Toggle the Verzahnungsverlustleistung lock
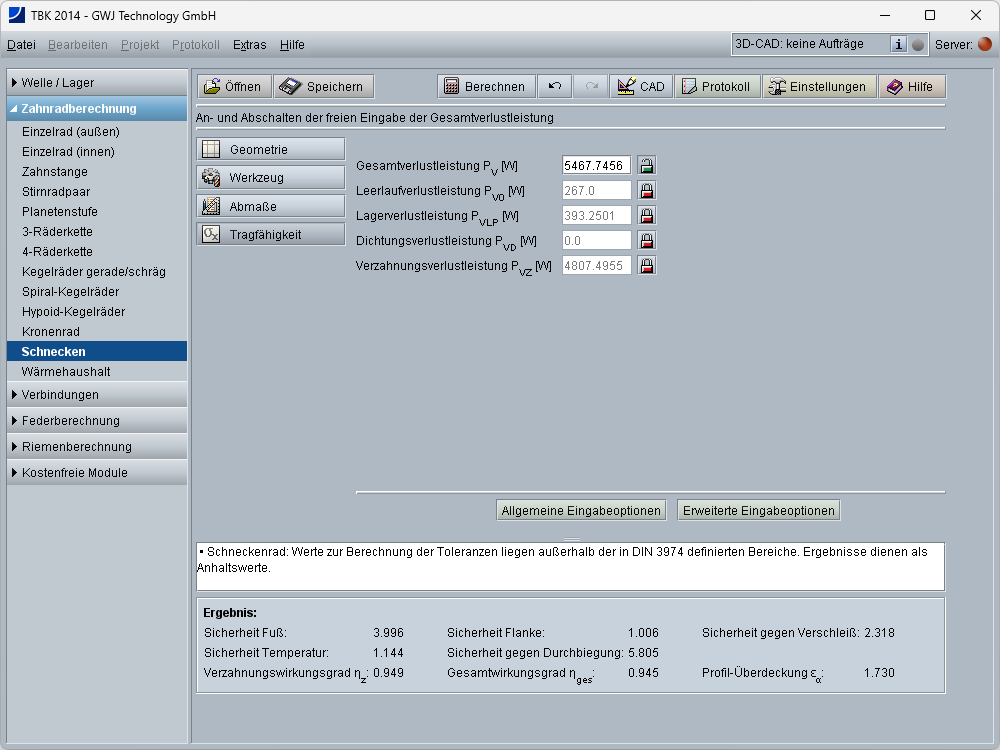Screen dimensions: 1000x750 tap(647, 266)
